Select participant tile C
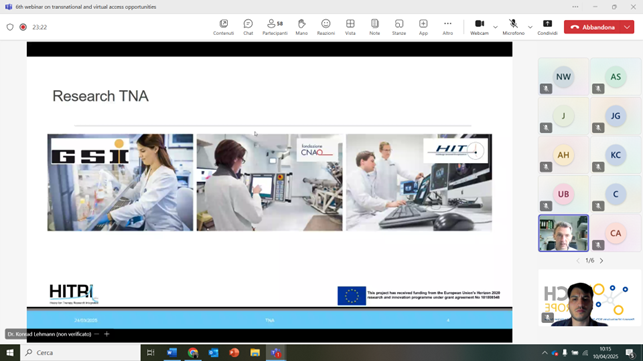The image size is (643, 361). 616,194
